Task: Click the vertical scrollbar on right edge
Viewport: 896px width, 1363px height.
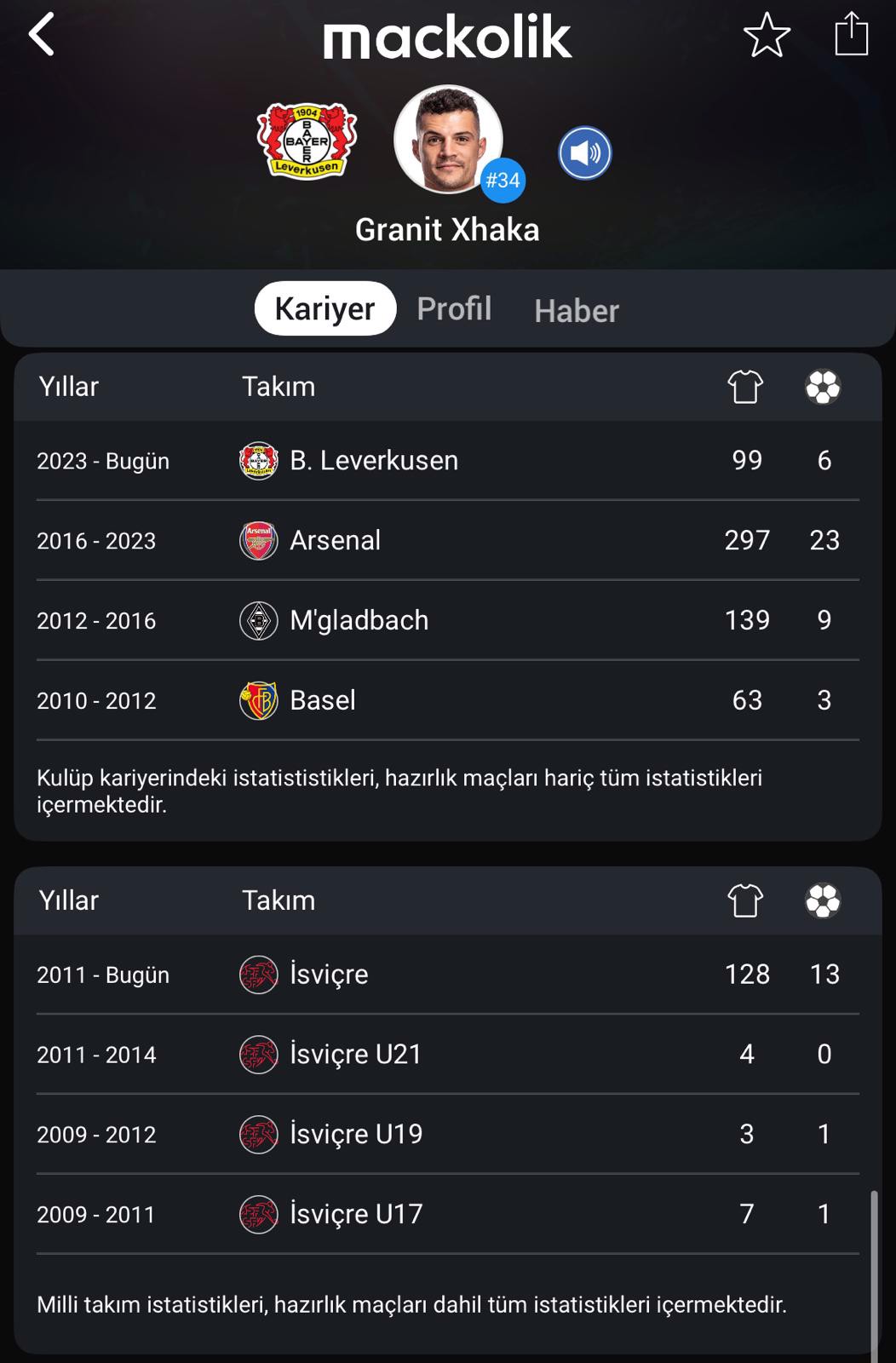Action: tap(874, 1274)
